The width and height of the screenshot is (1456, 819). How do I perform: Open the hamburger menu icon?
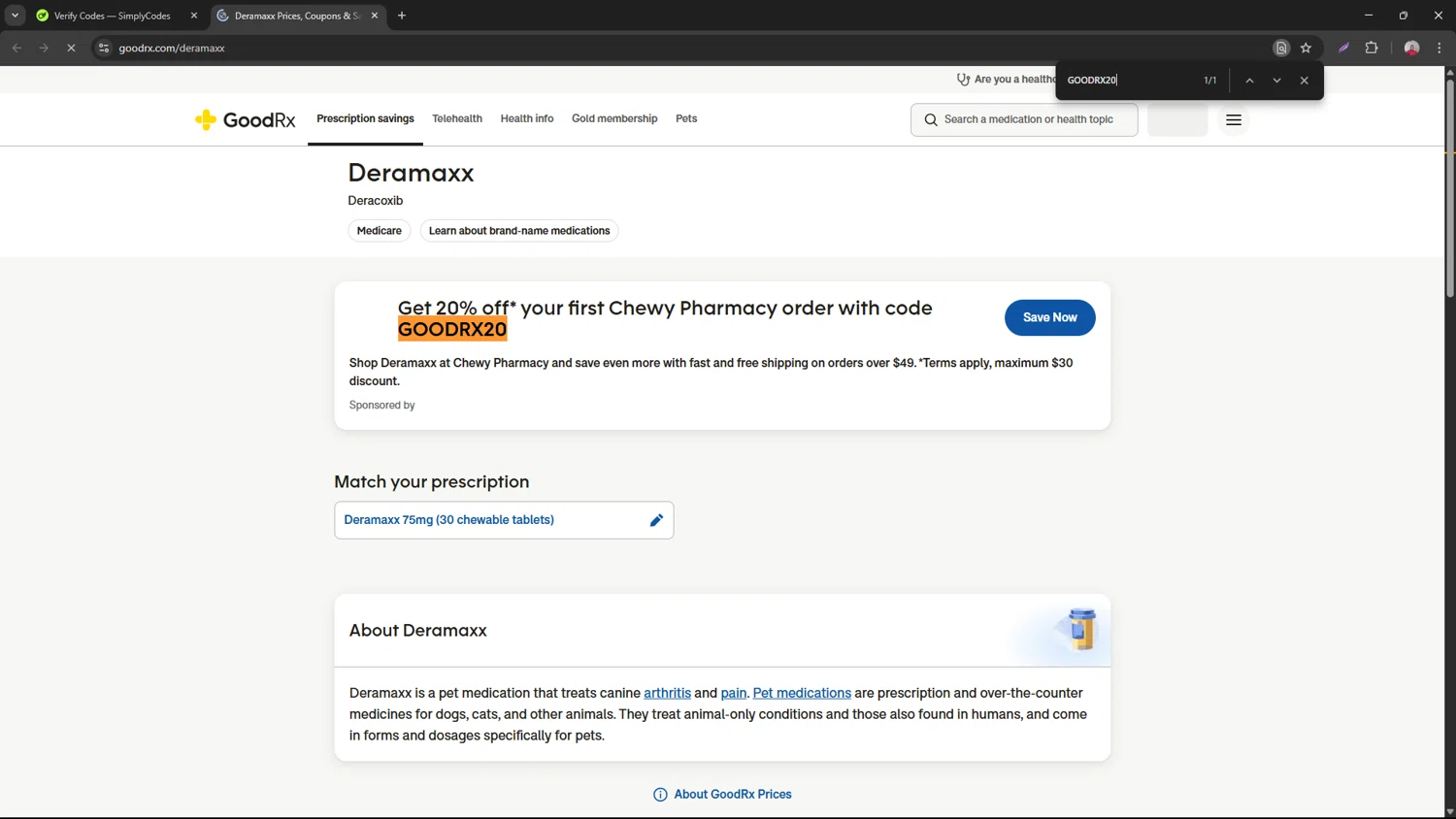click(1234, 119)
